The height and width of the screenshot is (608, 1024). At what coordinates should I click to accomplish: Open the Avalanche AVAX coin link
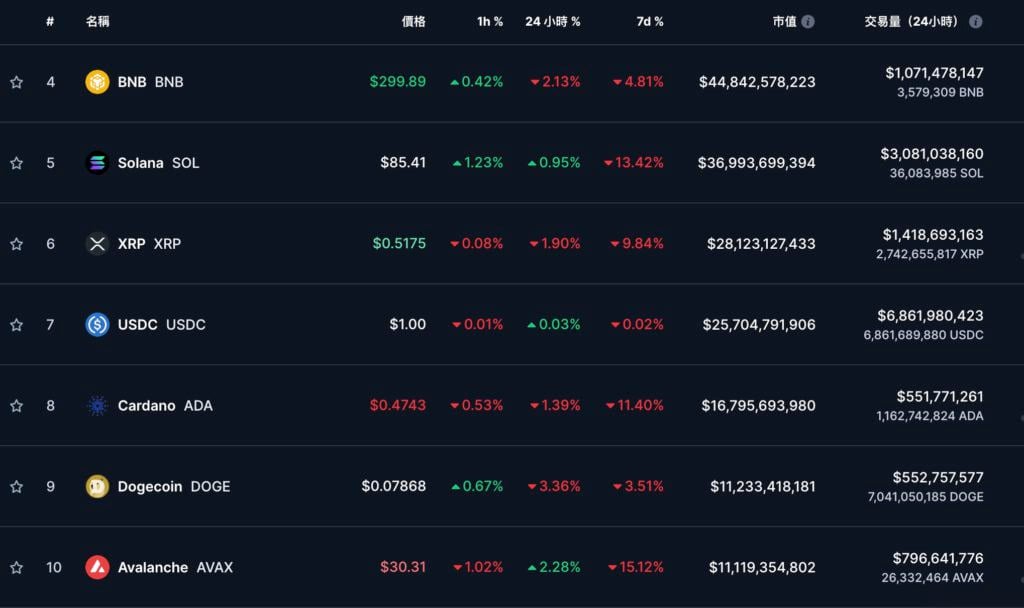[175, 568]
